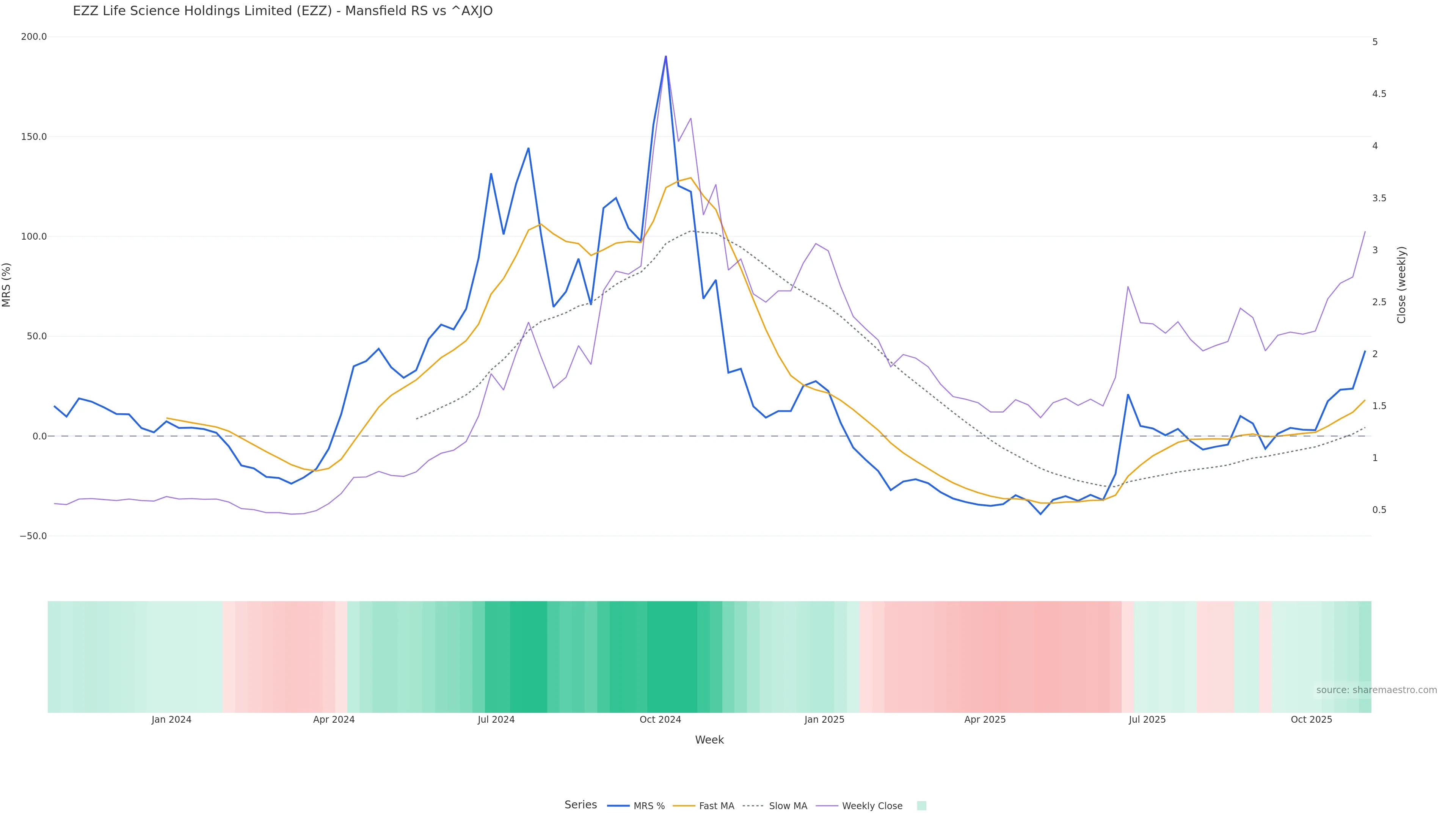Screen dimensions: 1456x819
Task: Click the orange Fast MA legend marker
Action: click(x=684, y=806)
